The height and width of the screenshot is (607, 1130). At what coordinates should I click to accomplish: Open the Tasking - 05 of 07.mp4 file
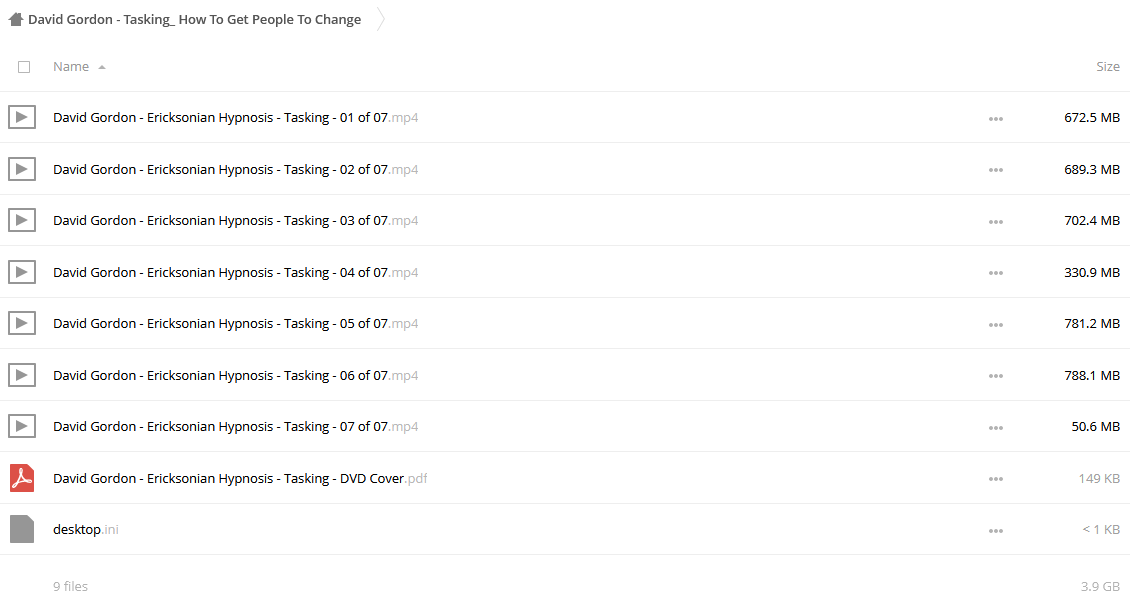(236, 324)
